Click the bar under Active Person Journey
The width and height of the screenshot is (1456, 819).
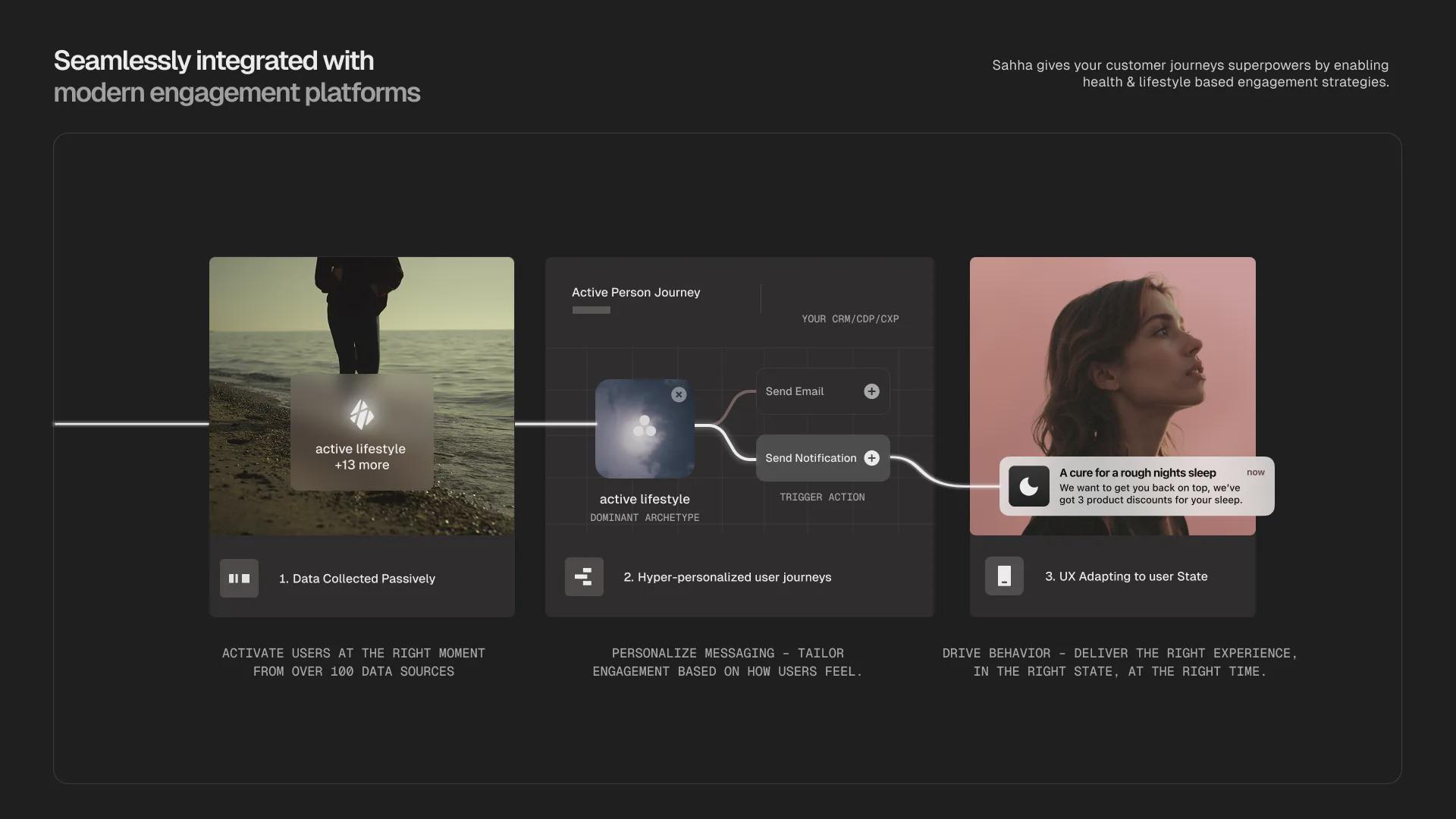tap(591, 310)
